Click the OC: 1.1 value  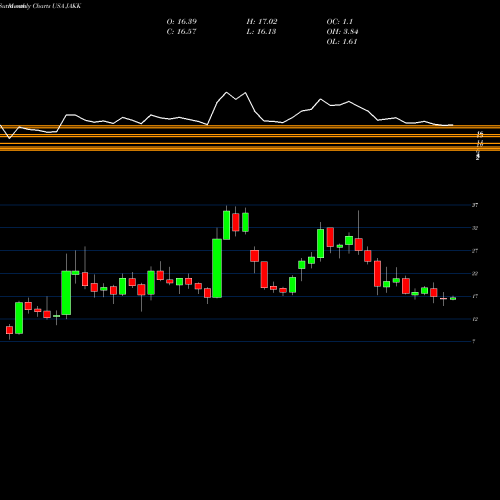(340, 22)
